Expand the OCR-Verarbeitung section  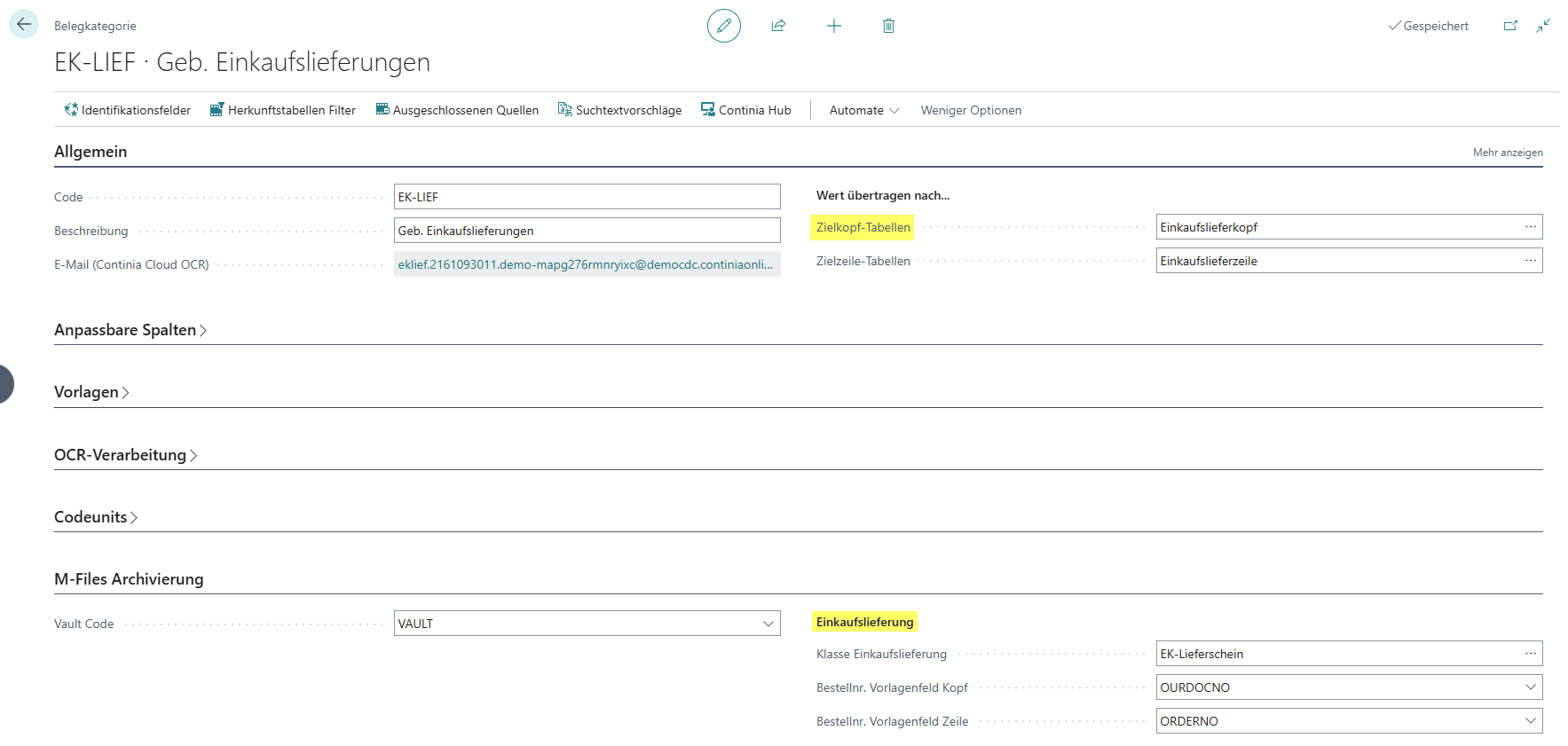click(x=125, y=455)
